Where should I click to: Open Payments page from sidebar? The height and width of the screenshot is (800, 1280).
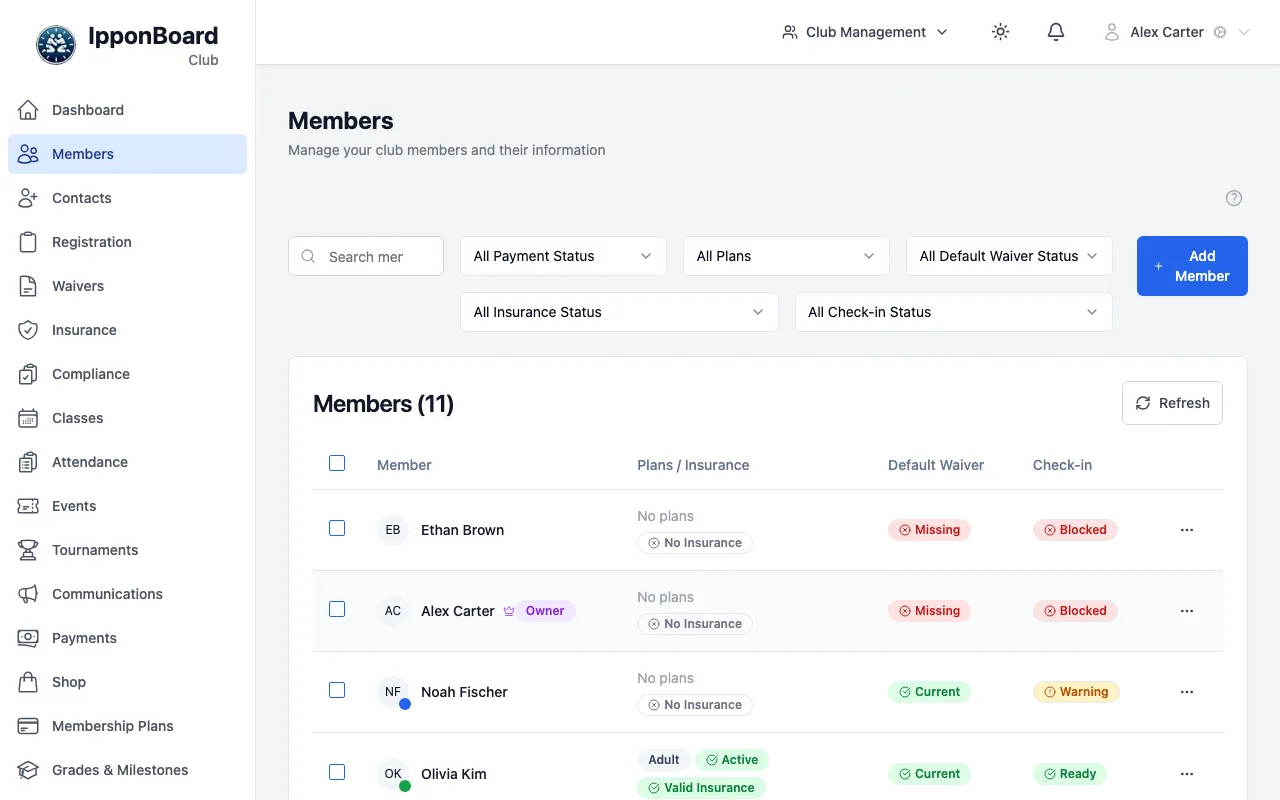[x=127, y=638]
